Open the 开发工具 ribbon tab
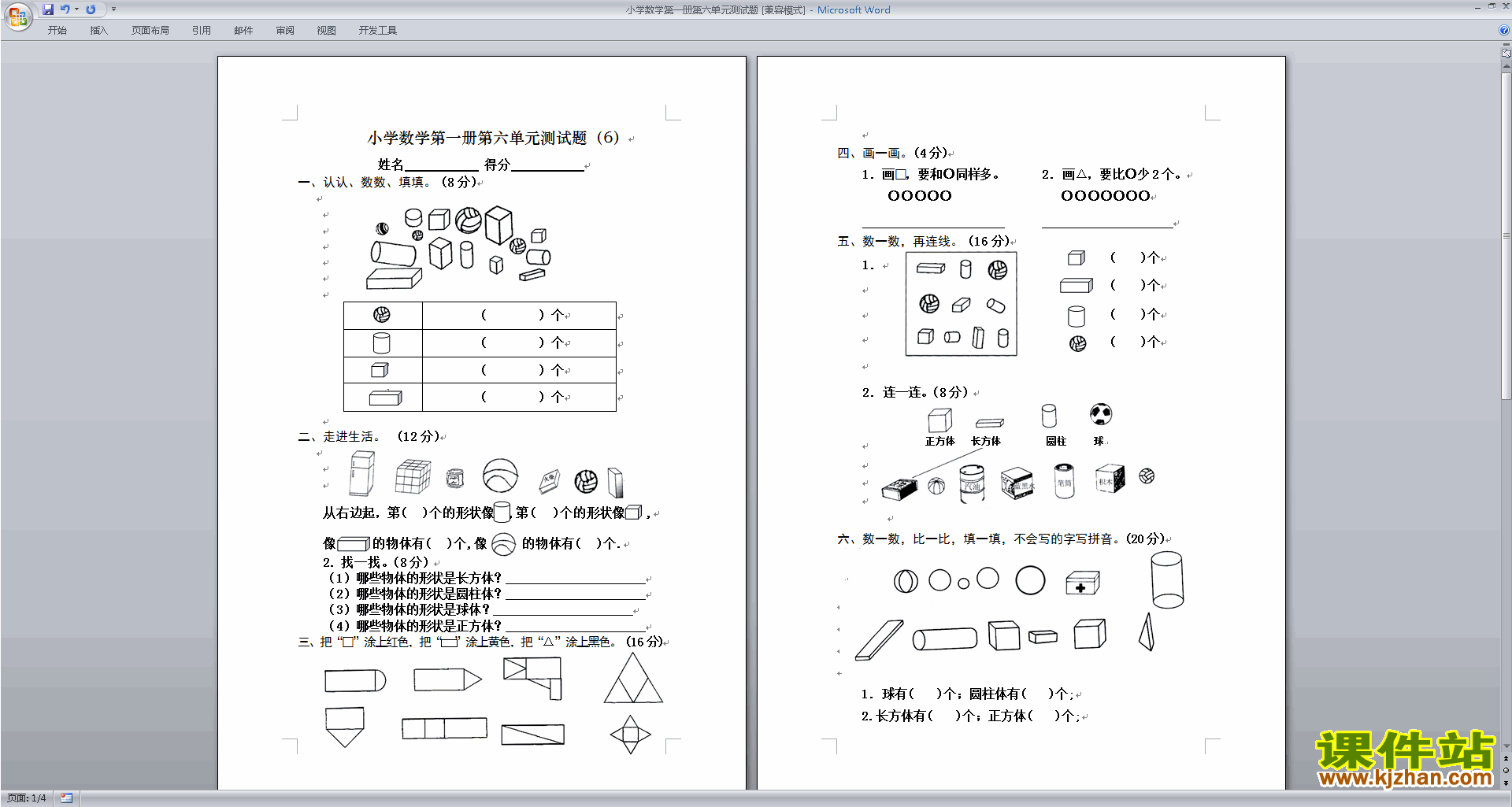Viewport: 1512px width, 807px height. [378, 31]
